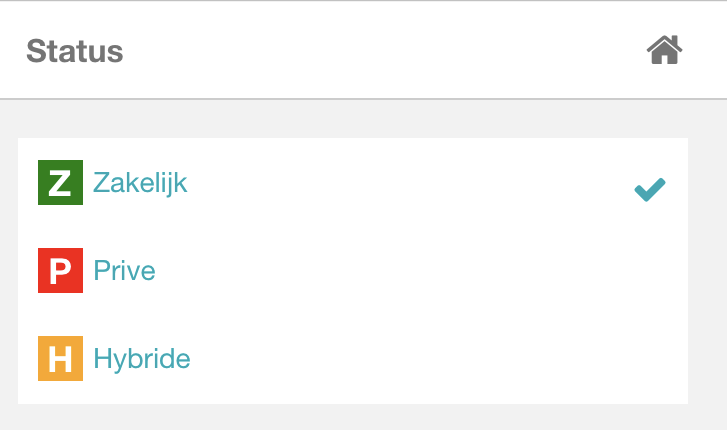The image size is (727, 430).
Task: Click the Status header title
Action: 75,51
